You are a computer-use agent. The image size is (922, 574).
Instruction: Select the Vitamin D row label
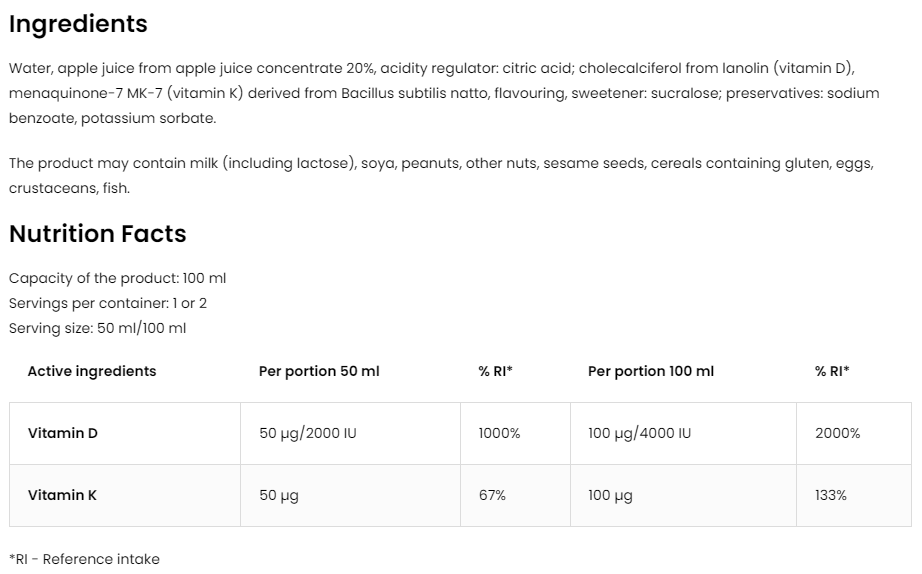click(63, 433)
